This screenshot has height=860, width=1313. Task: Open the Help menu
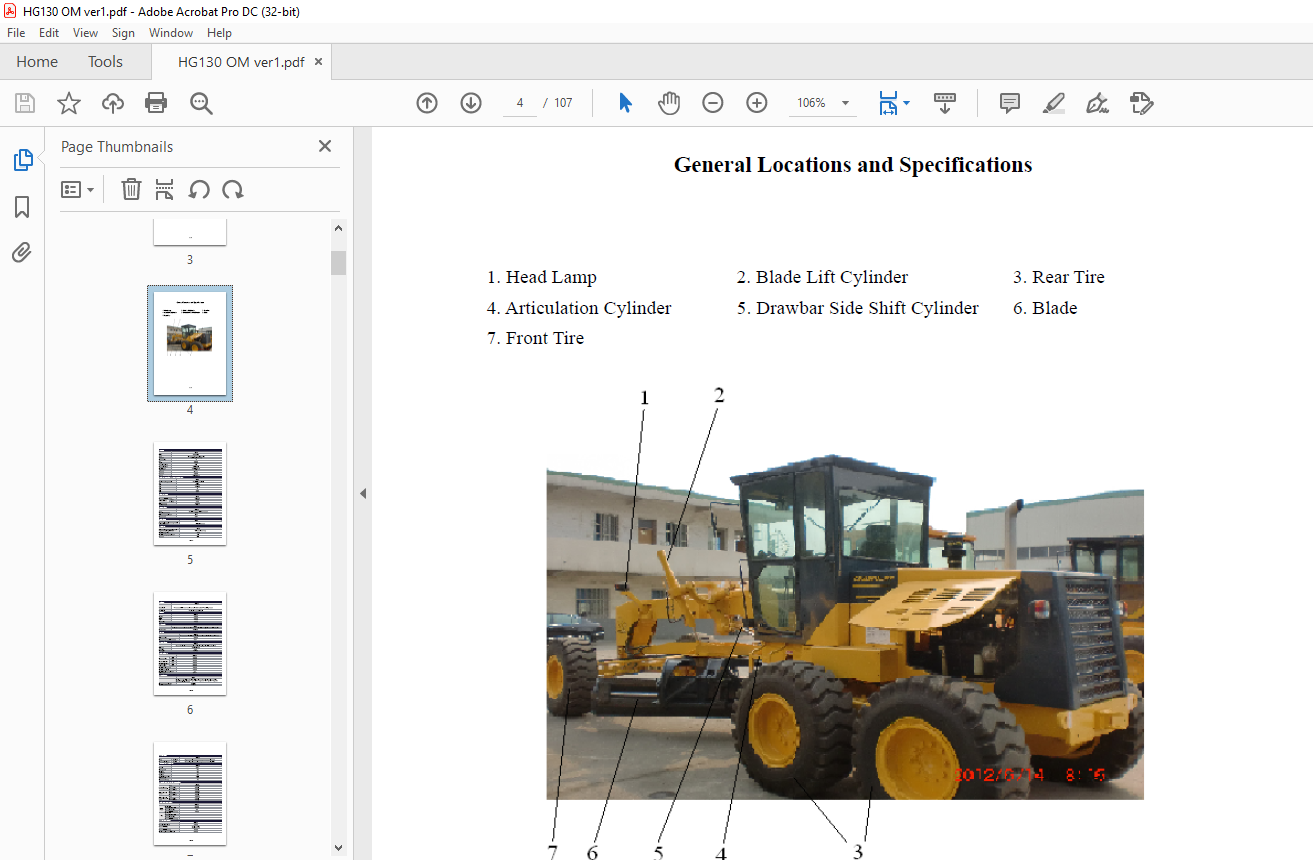219,33
